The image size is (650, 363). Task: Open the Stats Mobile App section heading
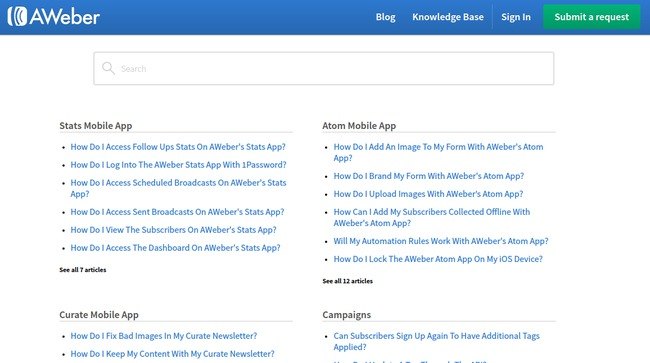coord(96,126)
